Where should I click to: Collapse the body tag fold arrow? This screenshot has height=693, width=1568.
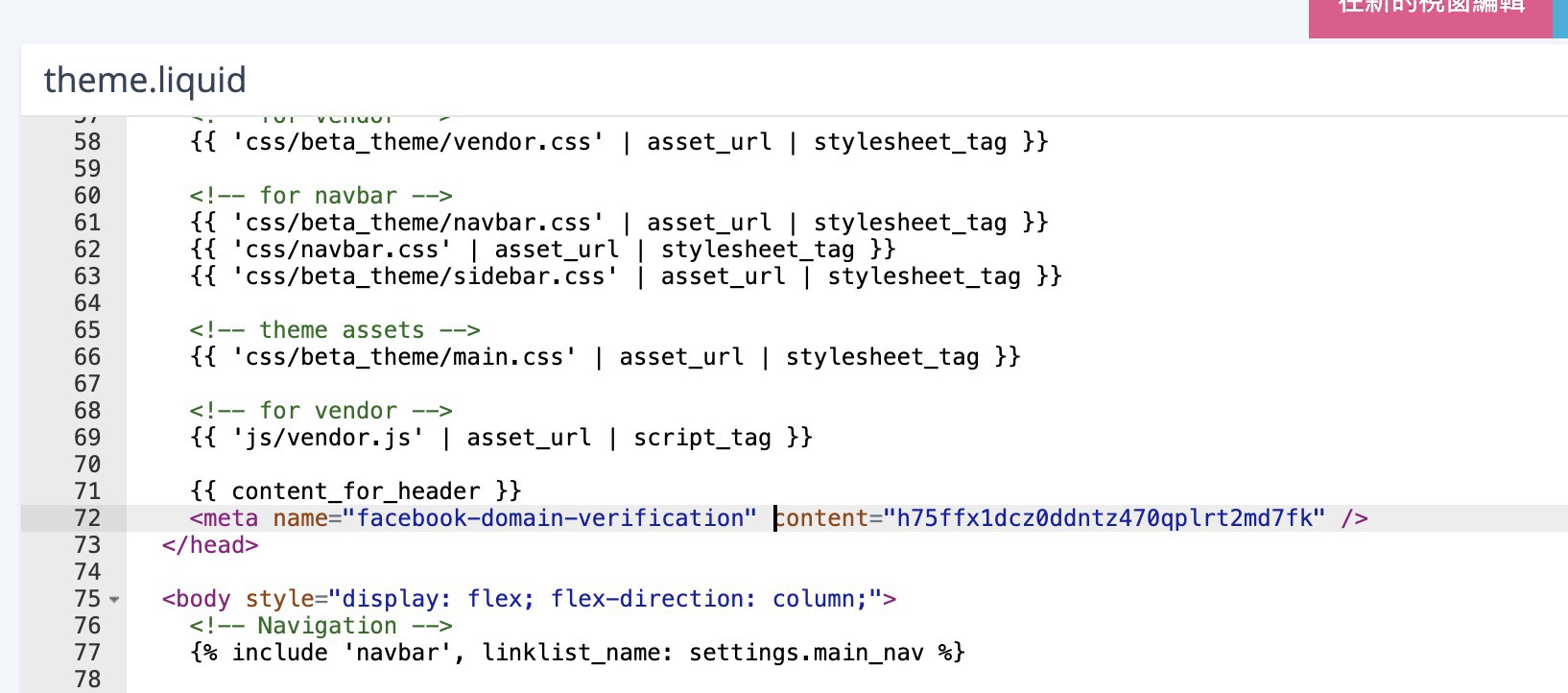point(114,600)
